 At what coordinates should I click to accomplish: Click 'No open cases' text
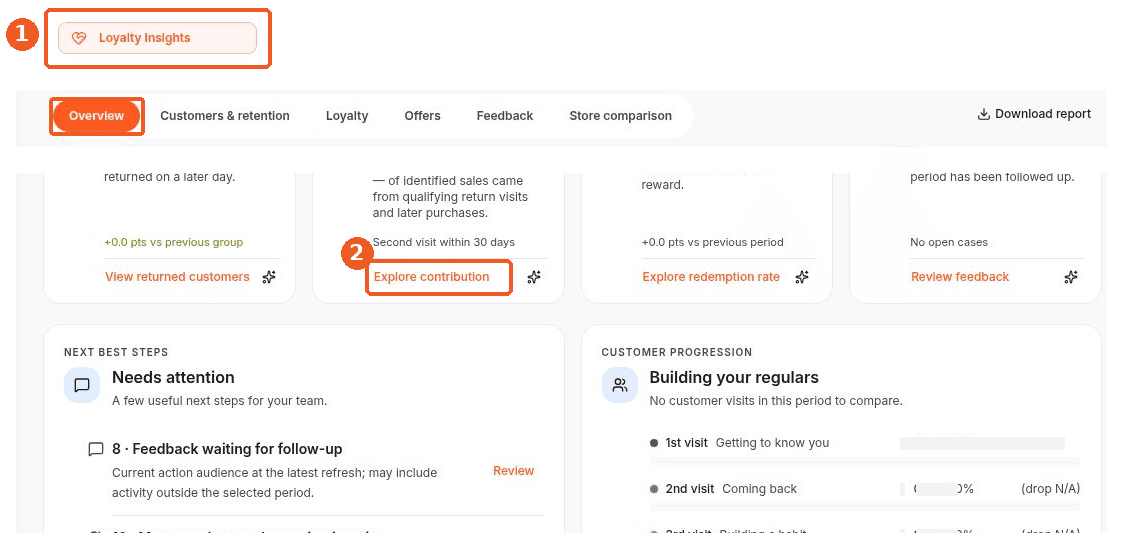[949, 242]
